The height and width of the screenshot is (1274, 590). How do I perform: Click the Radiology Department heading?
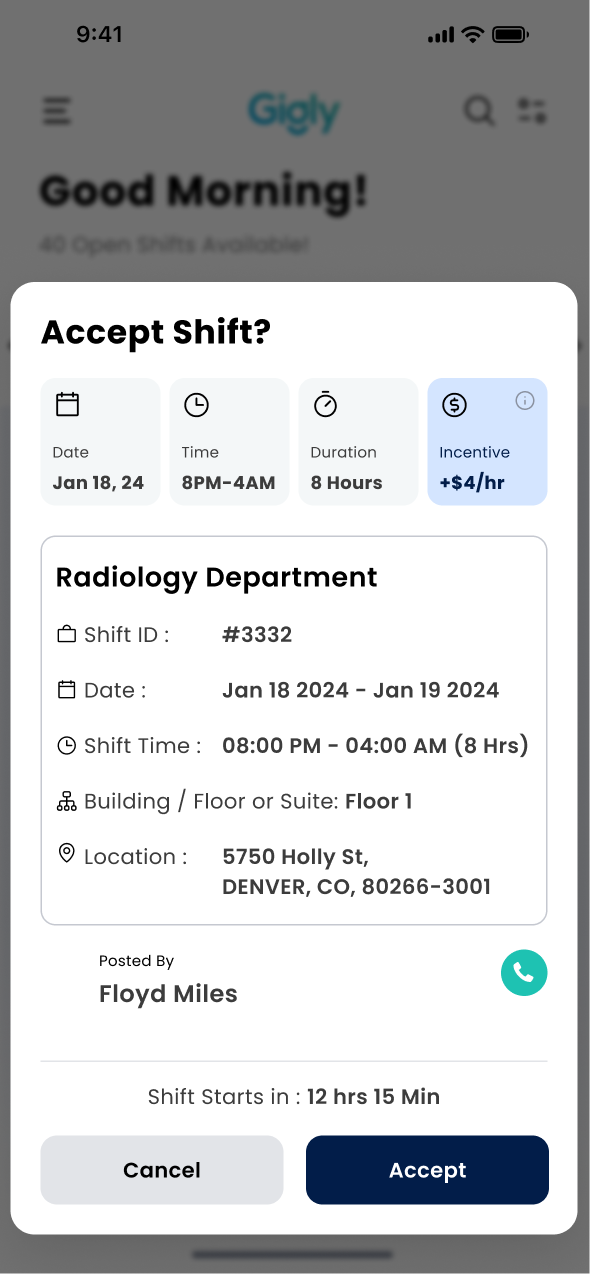coord(217,578)
